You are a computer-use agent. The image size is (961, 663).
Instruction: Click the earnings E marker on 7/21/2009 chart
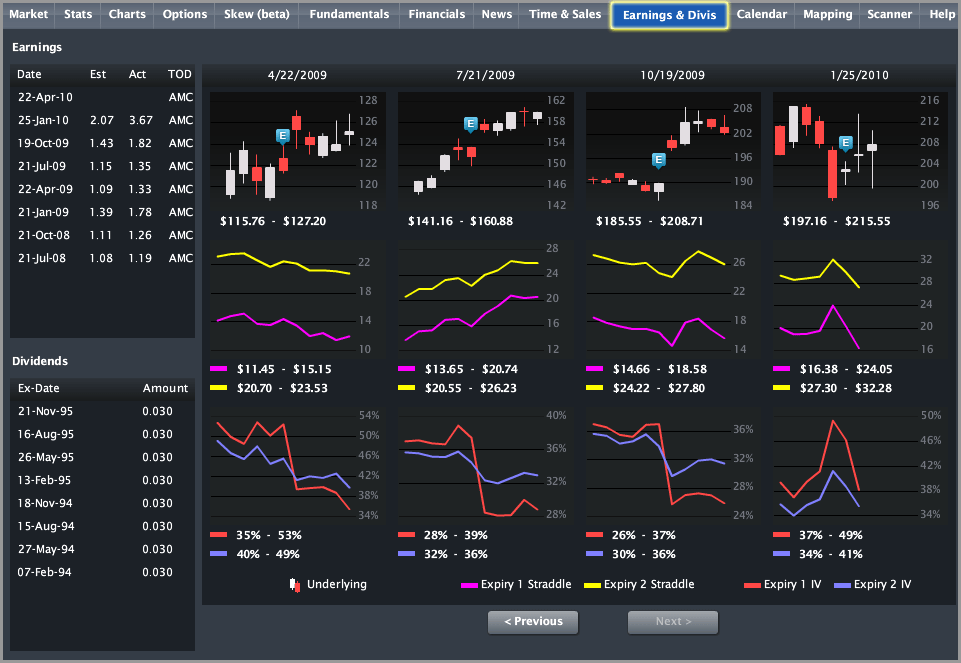click(x=470, y=124)
